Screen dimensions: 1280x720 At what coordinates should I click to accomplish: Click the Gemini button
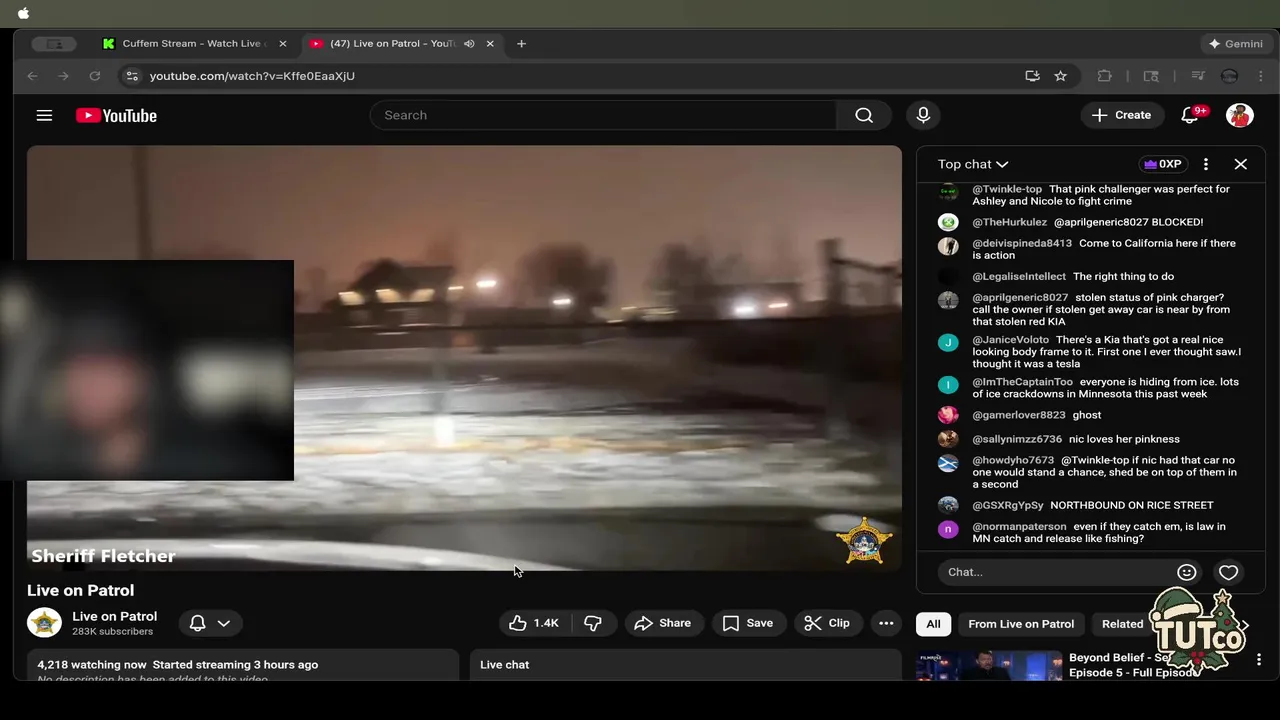point(1236,44)
